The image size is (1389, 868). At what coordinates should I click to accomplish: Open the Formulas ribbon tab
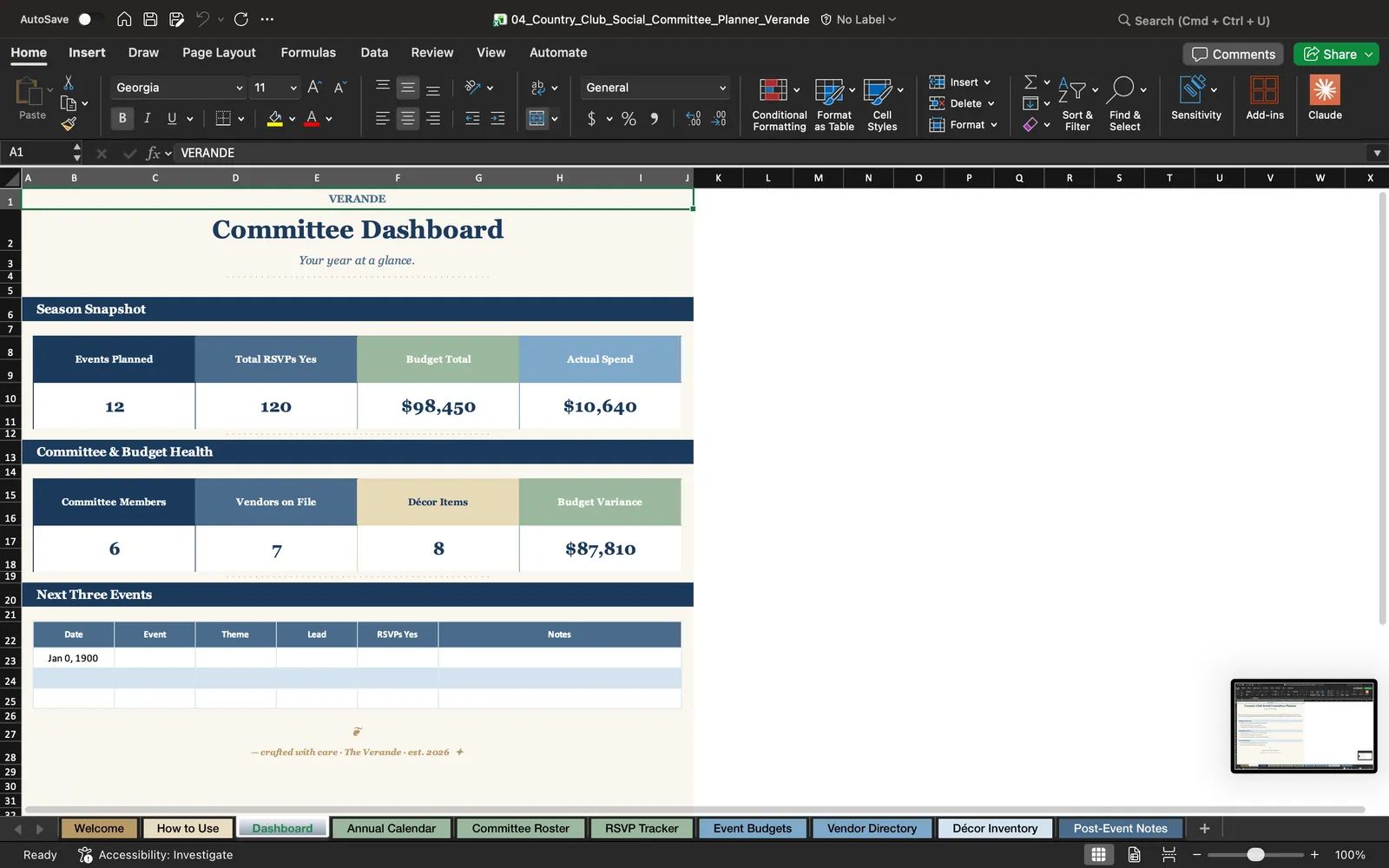click(308, 52)
